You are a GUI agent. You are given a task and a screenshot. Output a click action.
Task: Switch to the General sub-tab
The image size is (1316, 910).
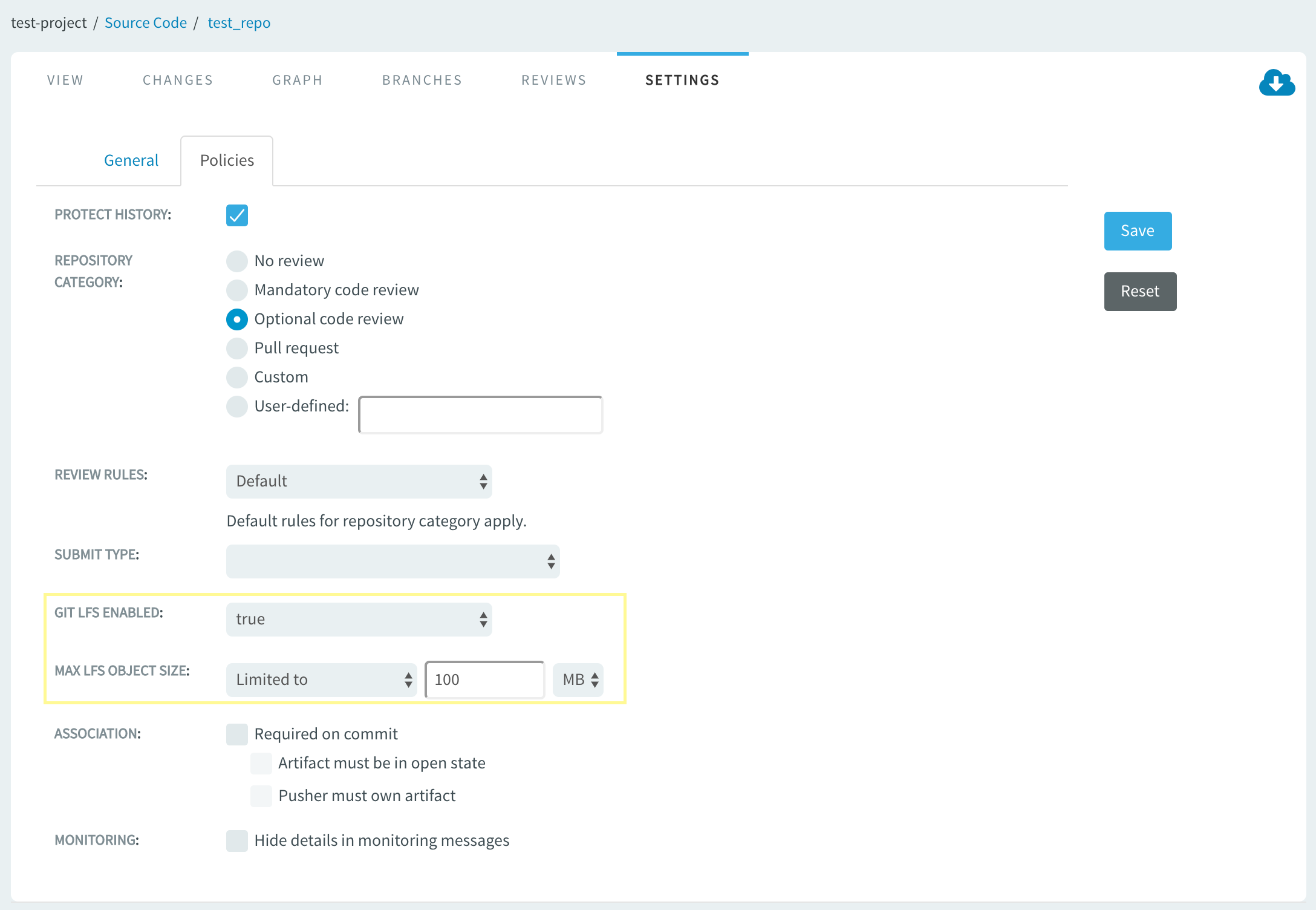(131, 160)
